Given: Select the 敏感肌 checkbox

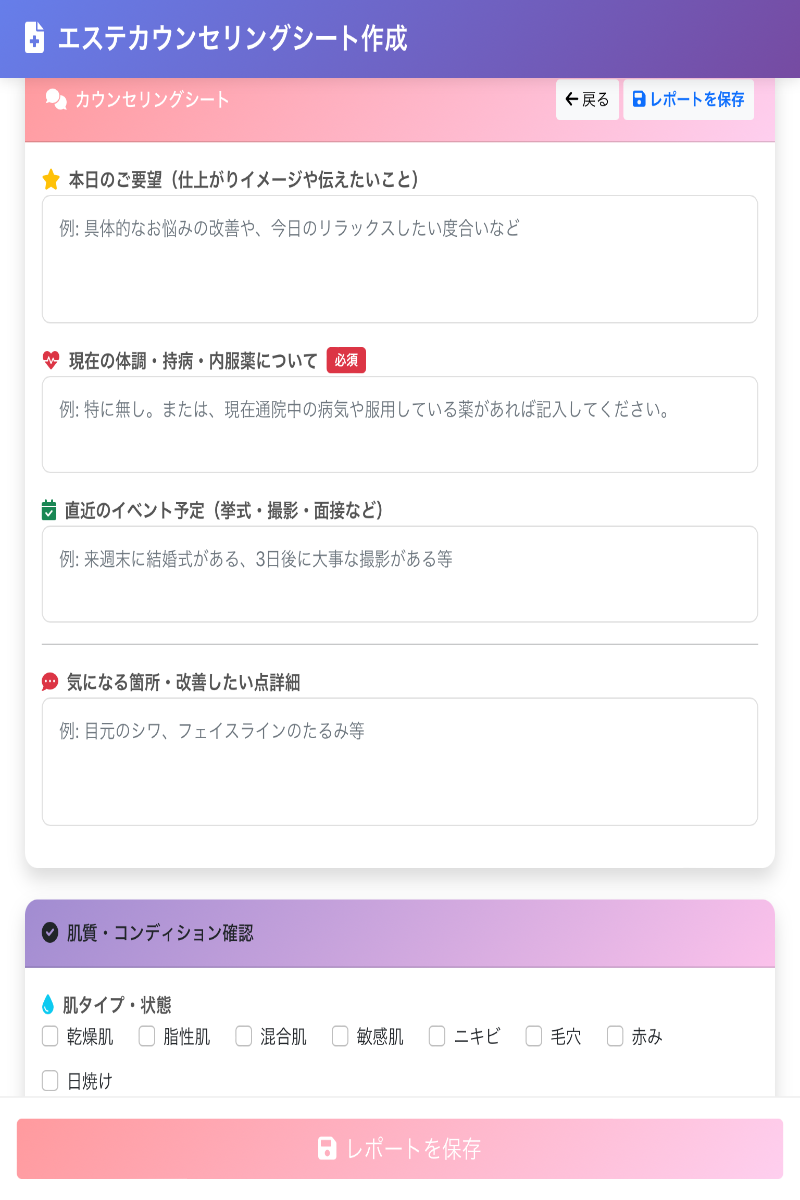Looking at the screenshot, I should click(339, 1037).
